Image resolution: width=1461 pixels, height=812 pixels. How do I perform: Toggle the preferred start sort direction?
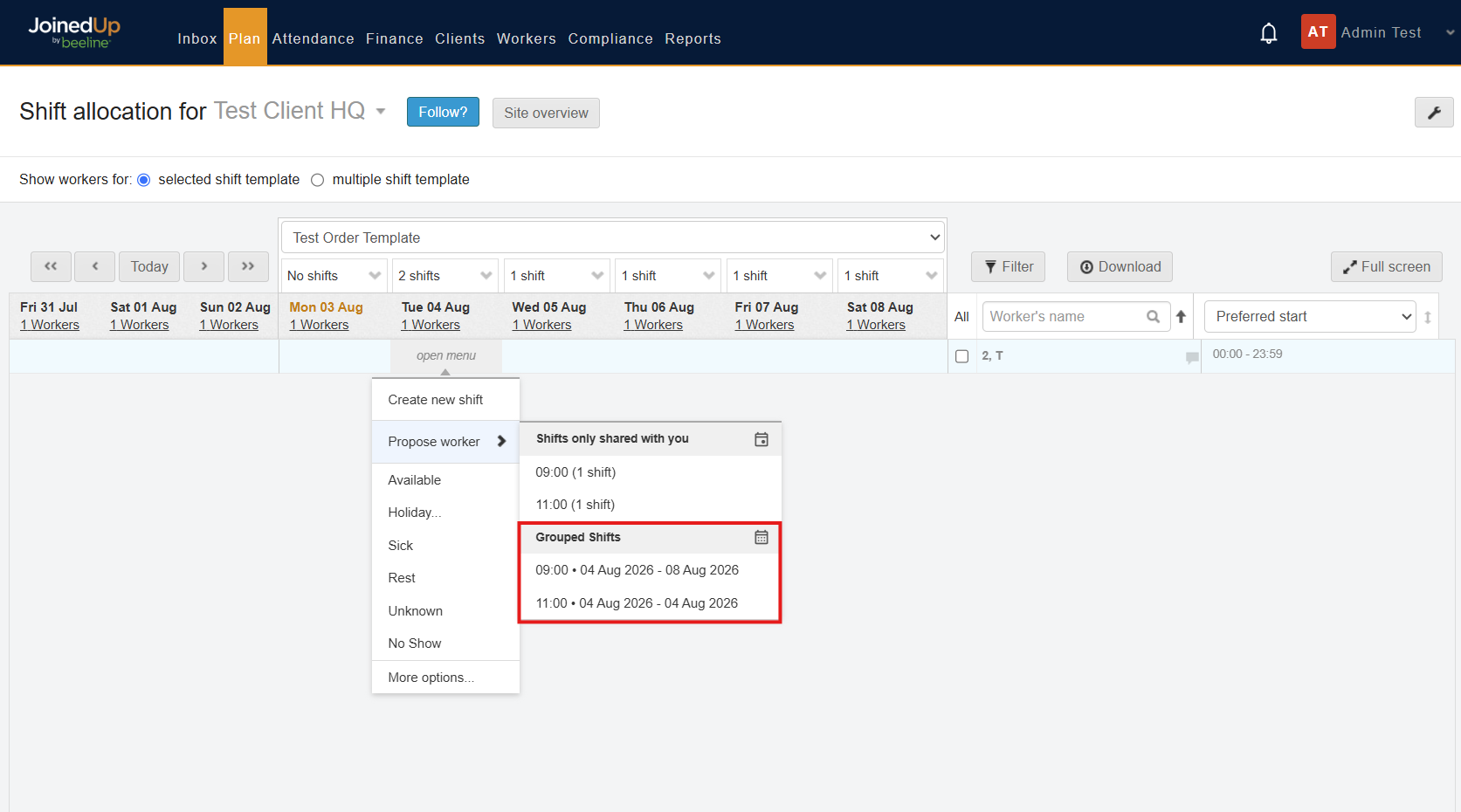click(1428, 317)
